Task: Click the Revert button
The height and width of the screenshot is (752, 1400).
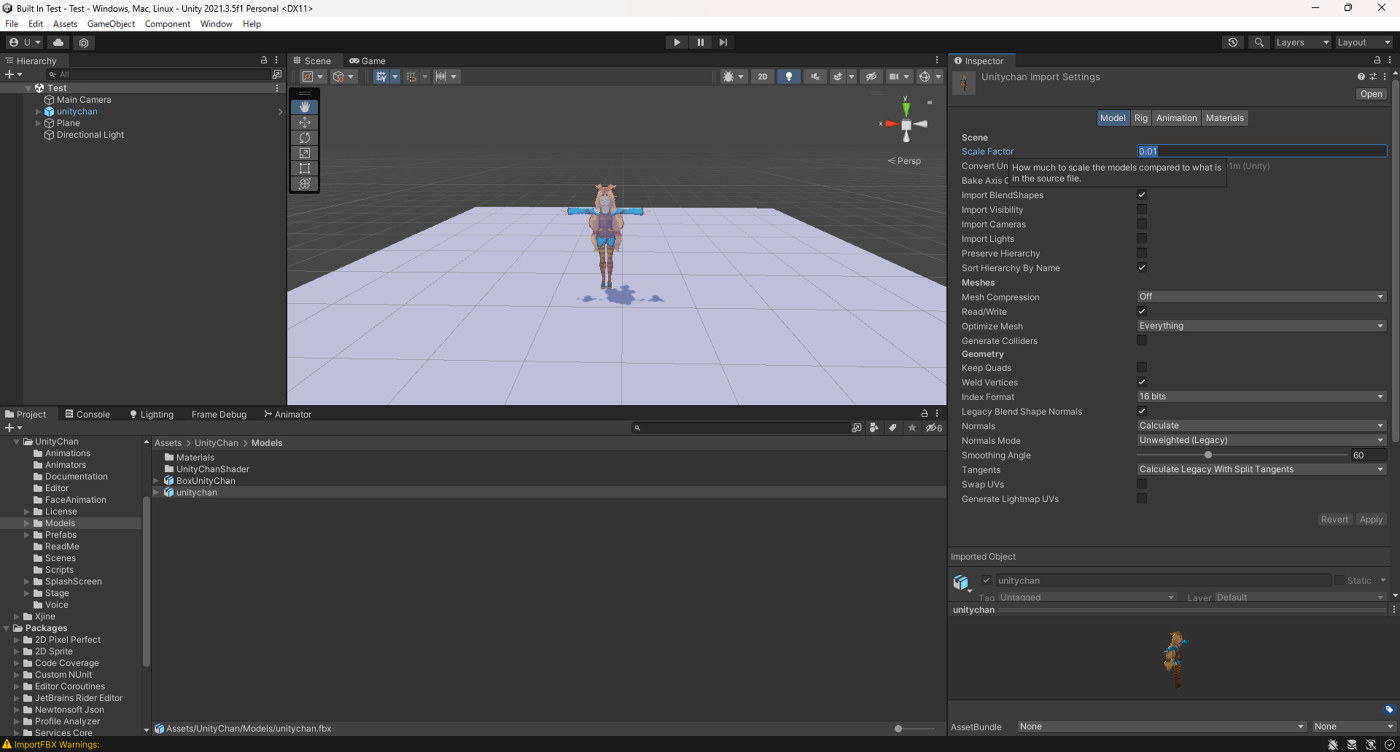Action: click(x=1335, y=519)
